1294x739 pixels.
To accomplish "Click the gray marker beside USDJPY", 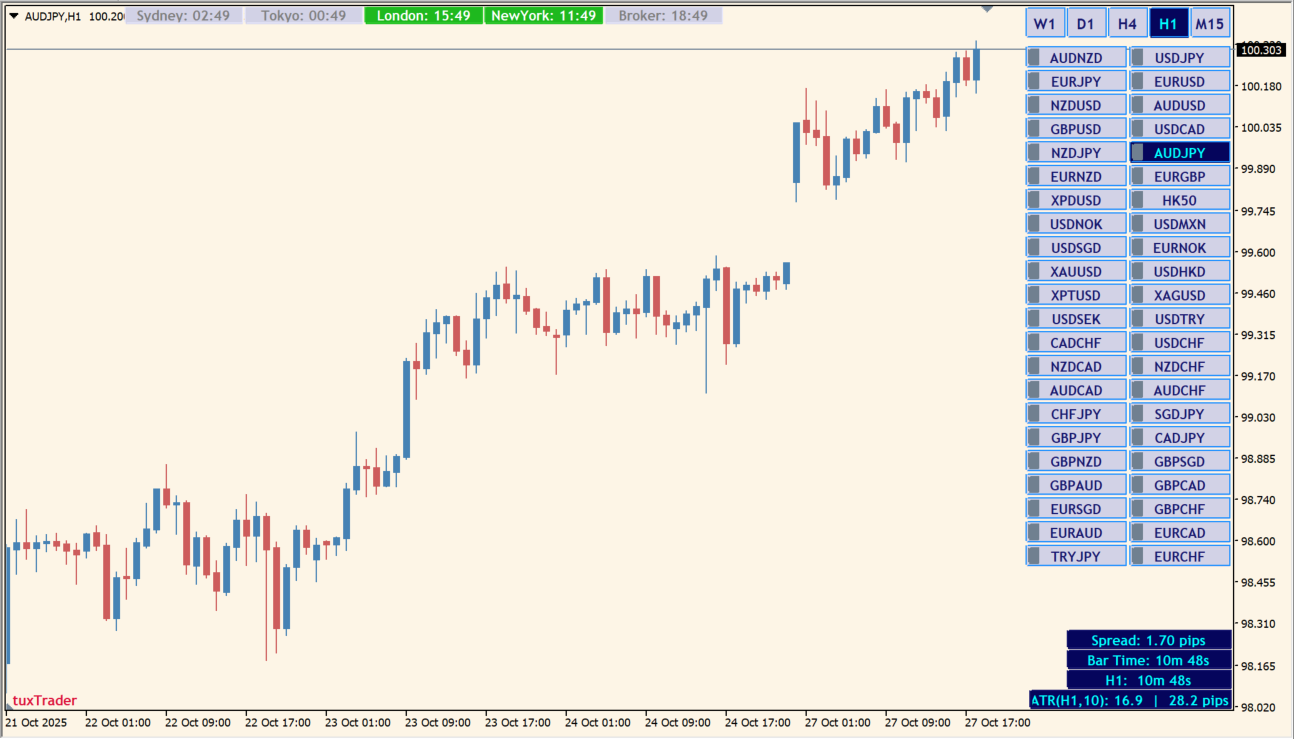I will (x=1138, y=58).
